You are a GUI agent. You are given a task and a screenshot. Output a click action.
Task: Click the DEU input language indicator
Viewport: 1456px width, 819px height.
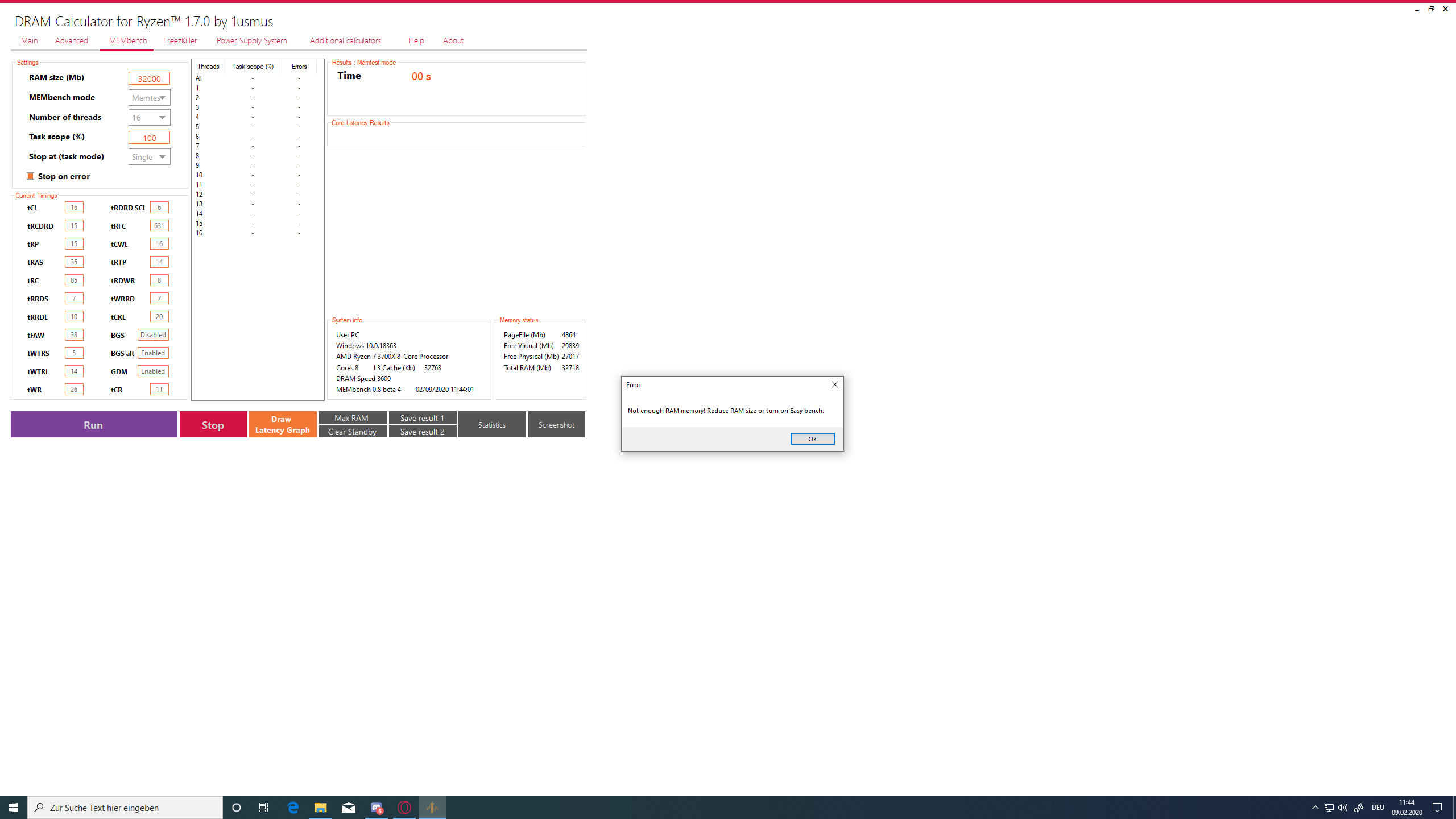pyautogui.click(x=1378, y=808)
